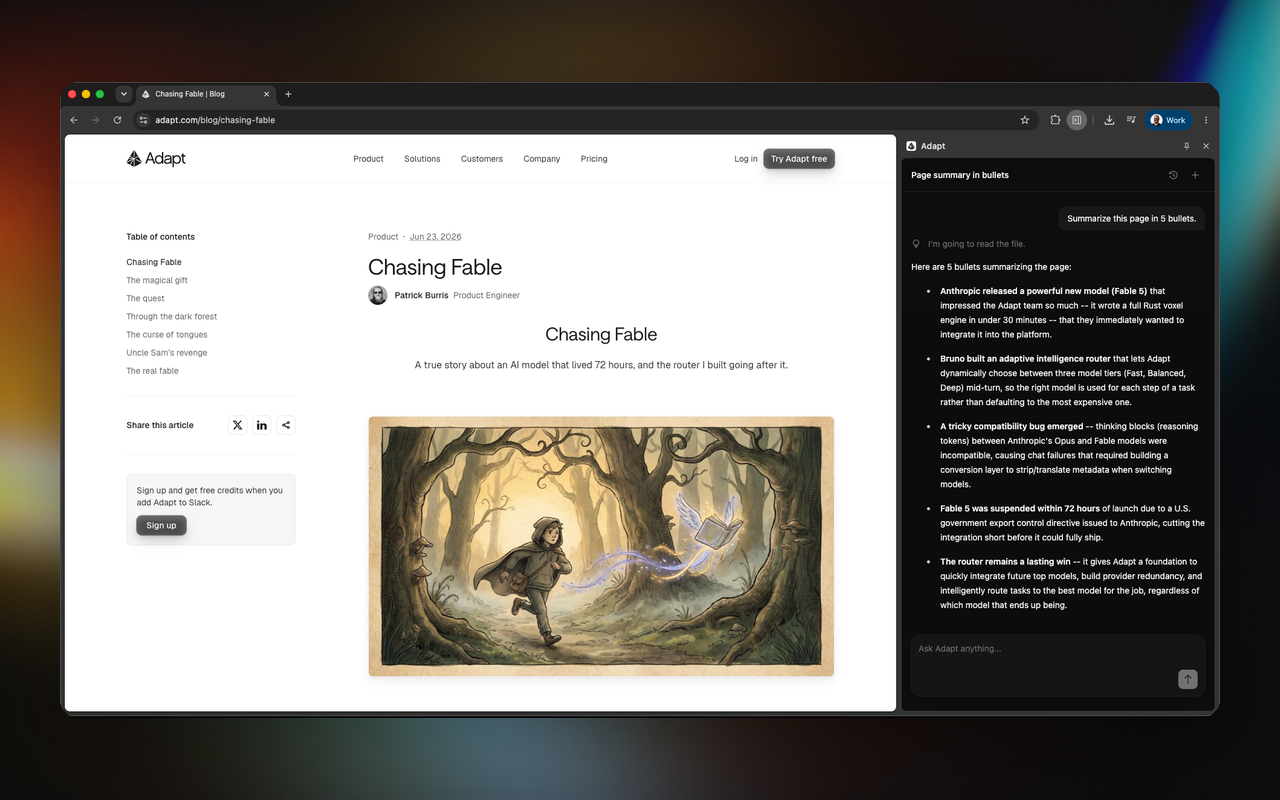Open a new browser tab
The width and height of the screenshot is (1280, 800).
[288, 94]
